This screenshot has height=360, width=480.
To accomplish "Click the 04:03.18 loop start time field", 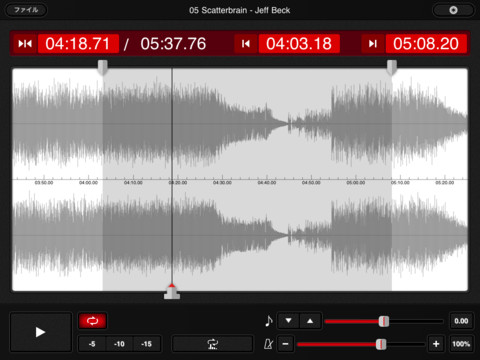I will pyautogui.click(x=299, y=44).
